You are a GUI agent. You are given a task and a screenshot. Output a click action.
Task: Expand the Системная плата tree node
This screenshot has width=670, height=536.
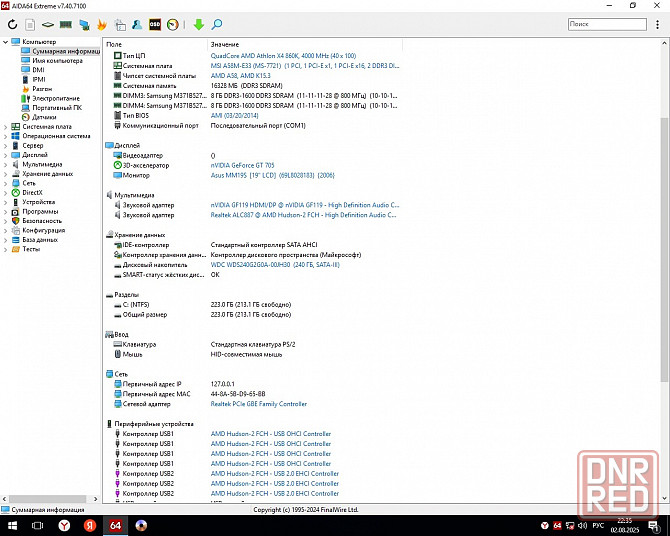pos(6,127)
